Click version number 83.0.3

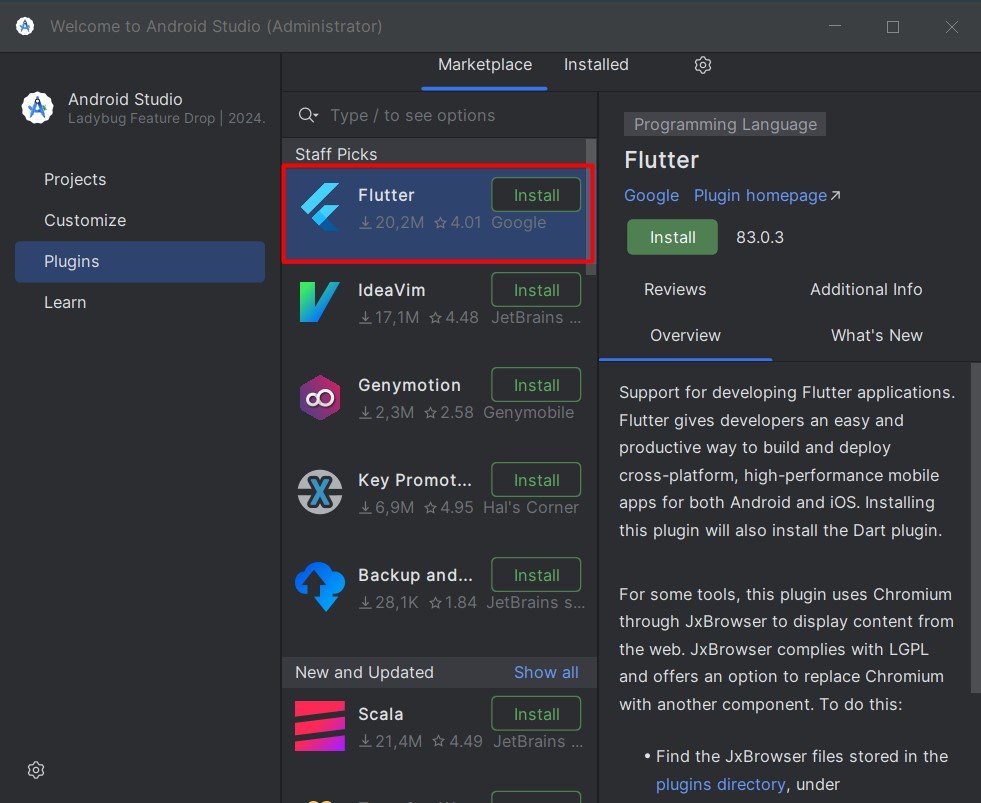(760, 237)
